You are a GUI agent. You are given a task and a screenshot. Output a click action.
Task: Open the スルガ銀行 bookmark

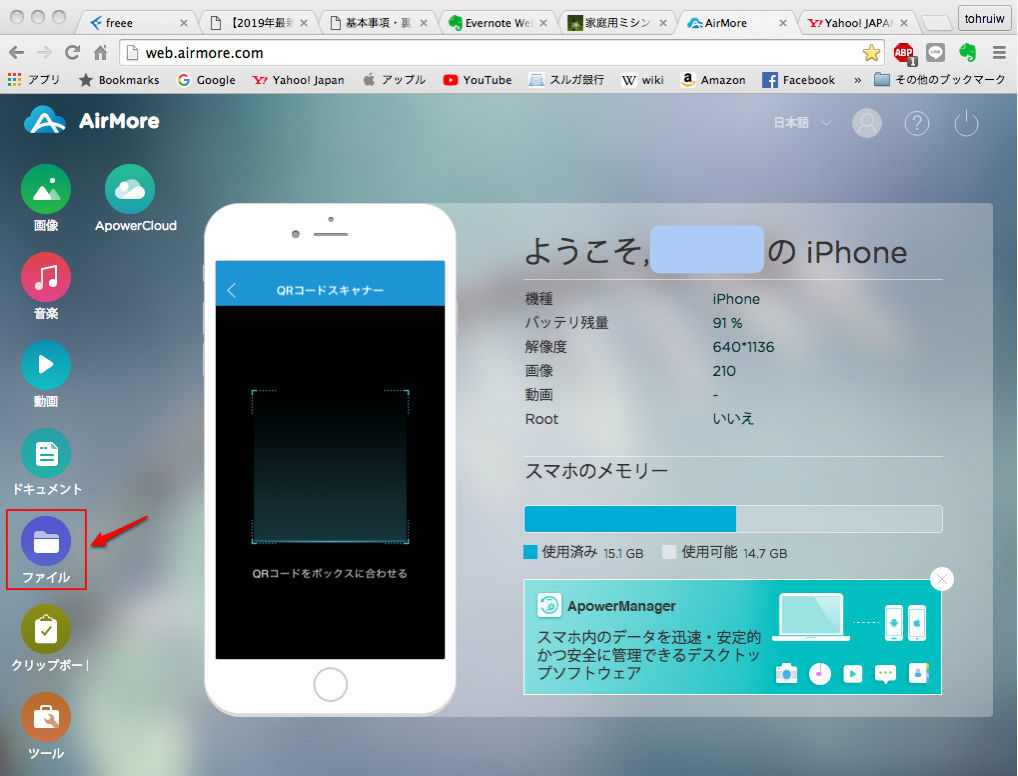(x=566, y=79)
